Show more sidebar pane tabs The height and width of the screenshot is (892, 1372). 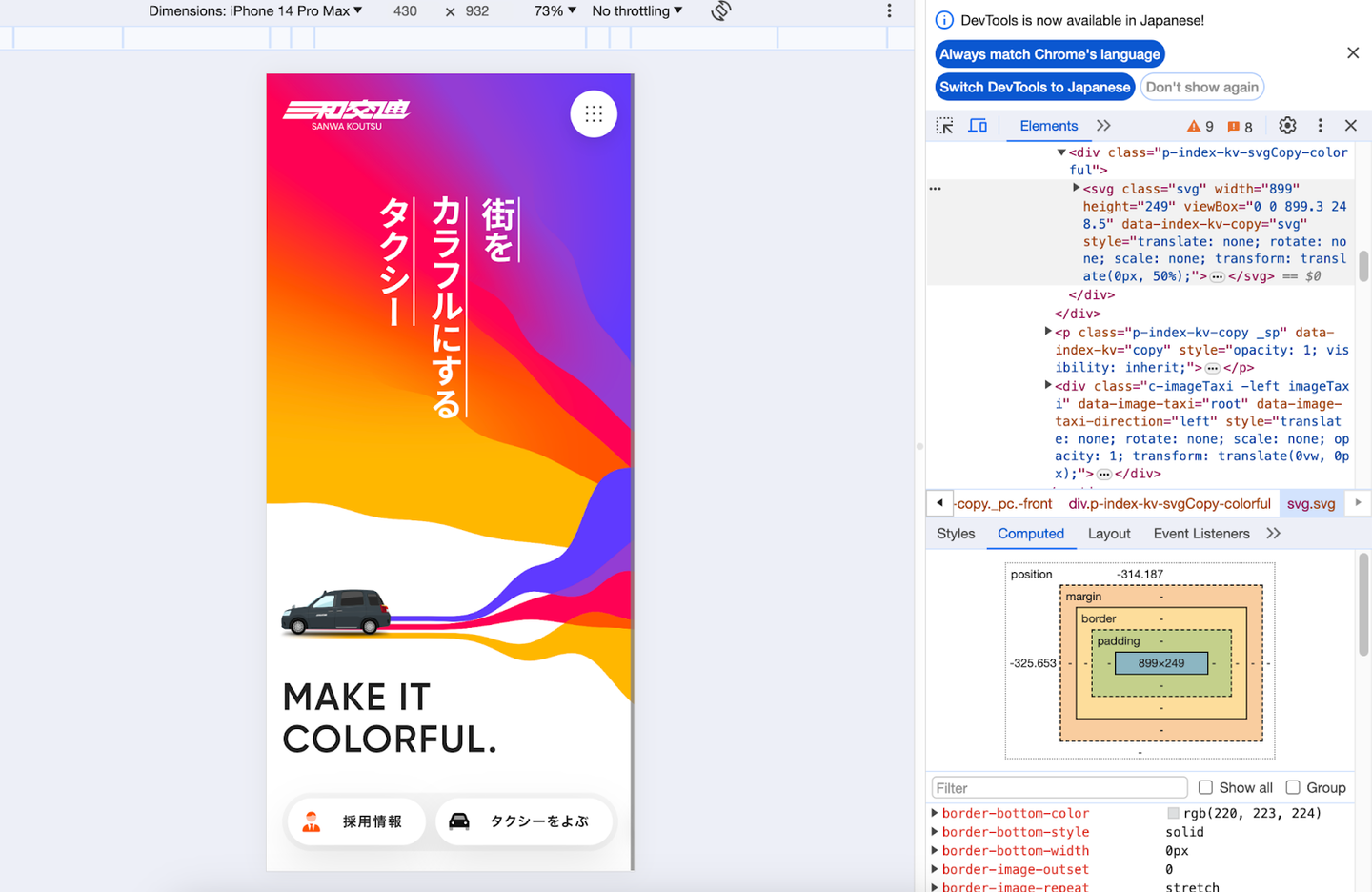1274,534
